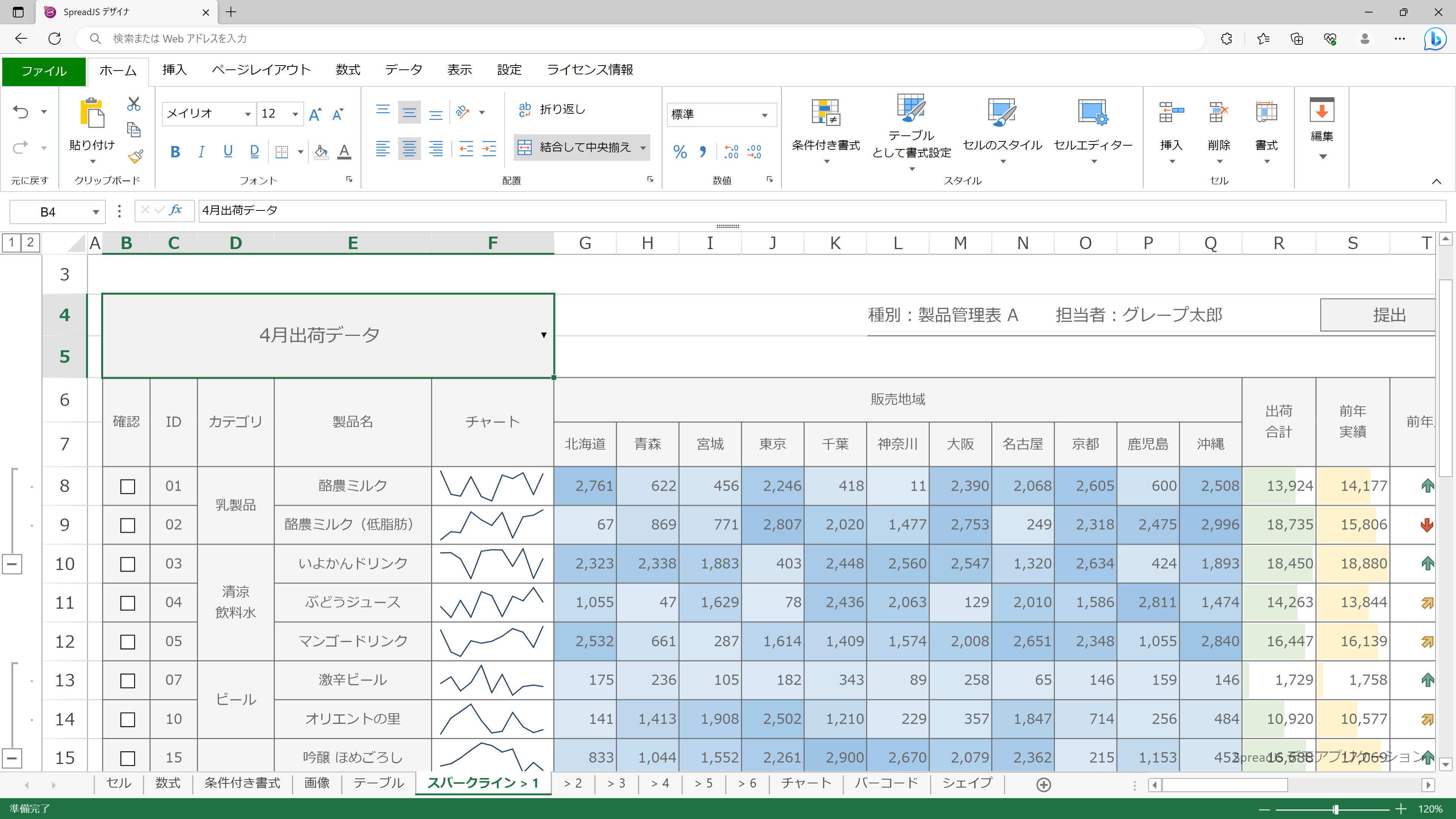Apply percent style format

[680, 152]
